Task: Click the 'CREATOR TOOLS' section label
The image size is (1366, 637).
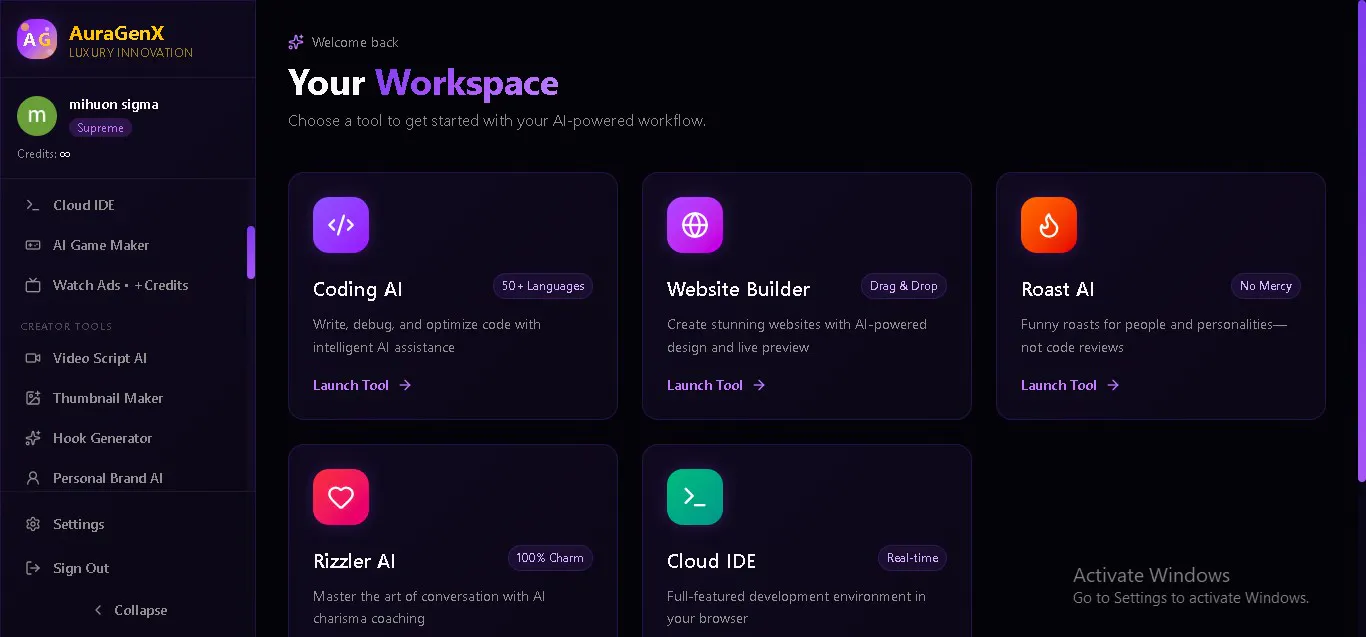Action: (x=66, y=326)
